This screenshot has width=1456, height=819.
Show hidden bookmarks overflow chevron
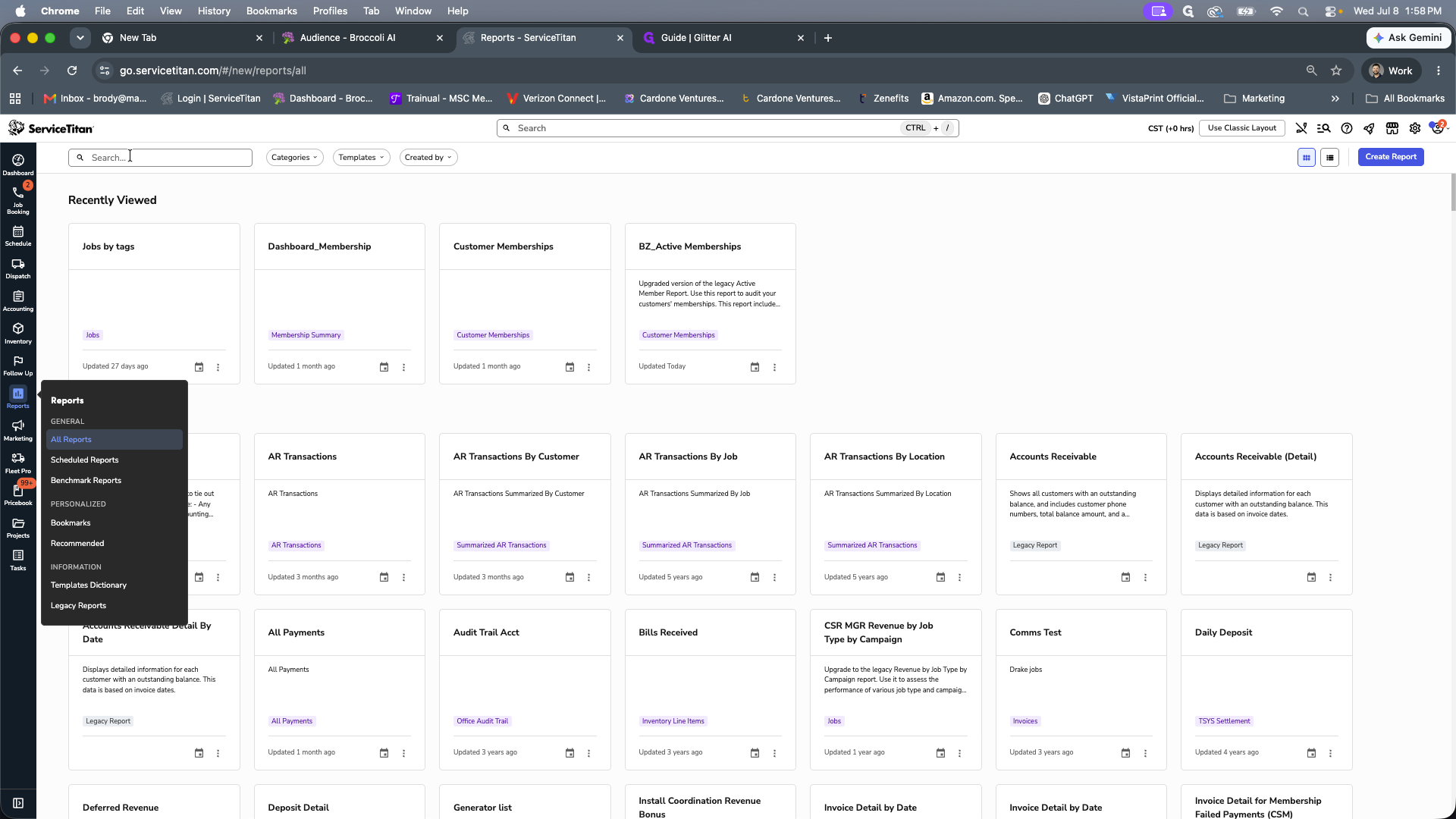pyautogui.click(x=1335, y=99)
